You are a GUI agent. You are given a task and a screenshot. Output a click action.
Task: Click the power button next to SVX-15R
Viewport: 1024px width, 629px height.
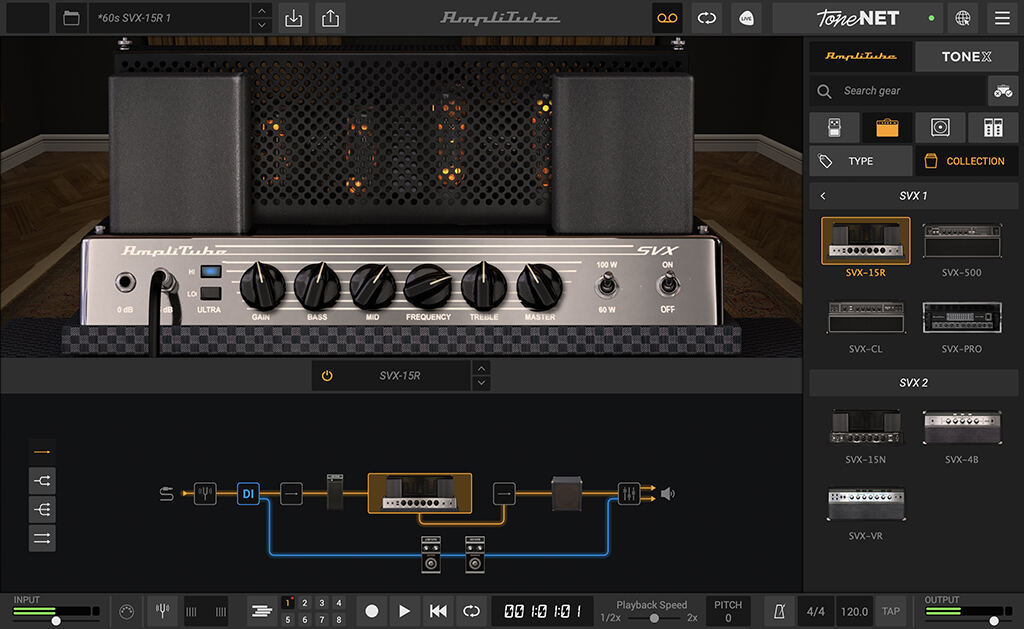(330, 376)
